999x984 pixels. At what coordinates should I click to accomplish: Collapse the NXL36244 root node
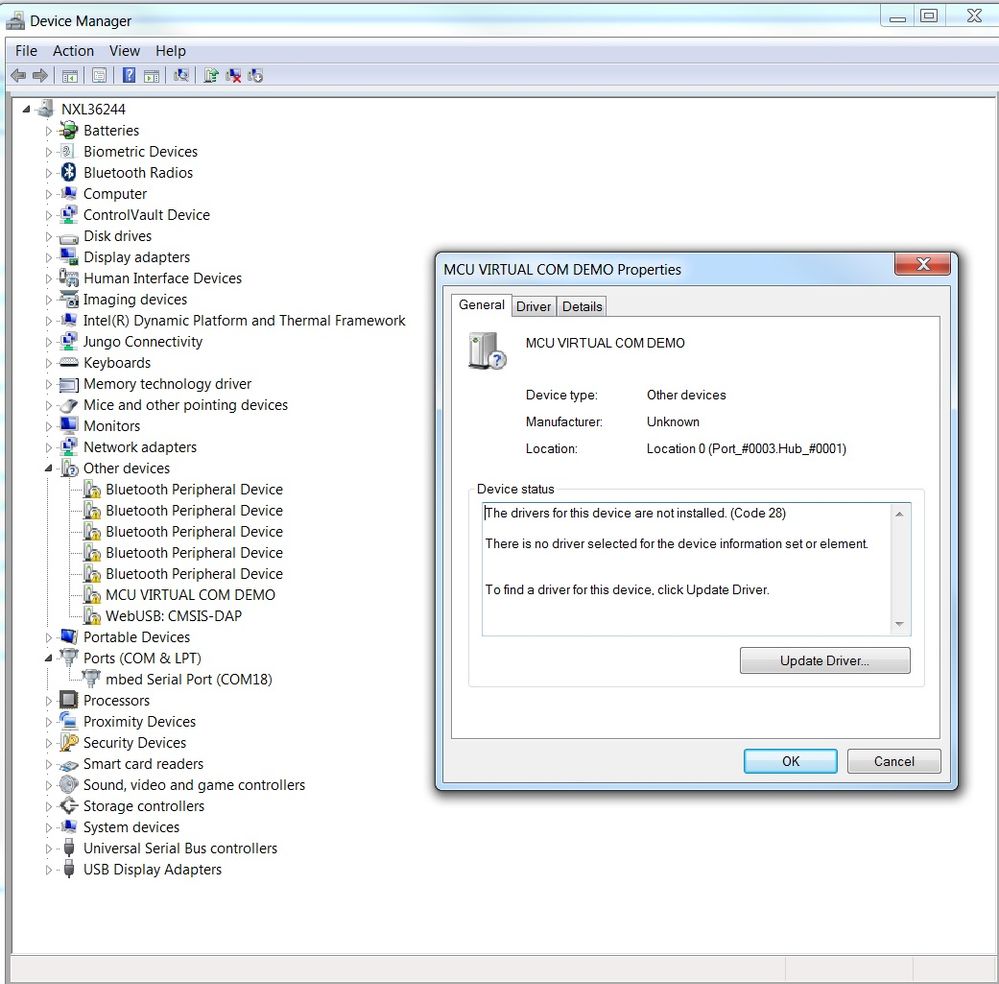26,110
